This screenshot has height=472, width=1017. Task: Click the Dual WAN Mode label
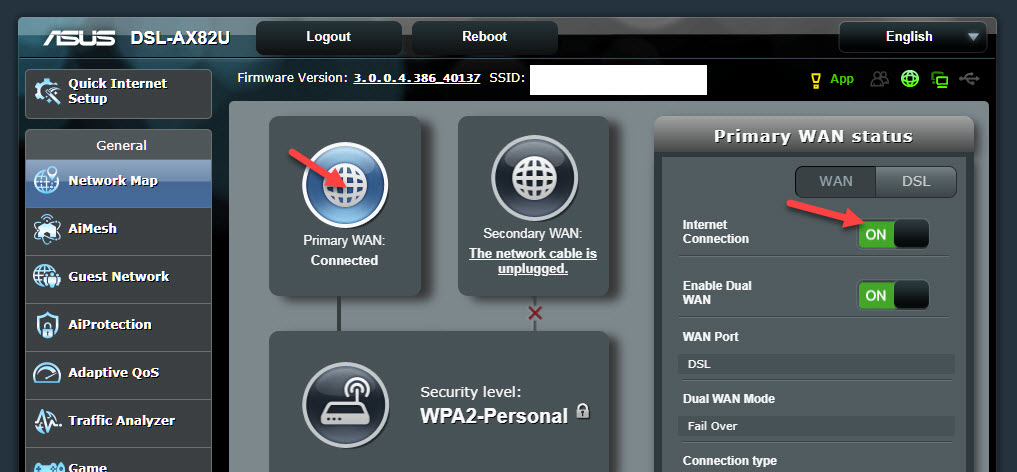click(x=729, y=399)
